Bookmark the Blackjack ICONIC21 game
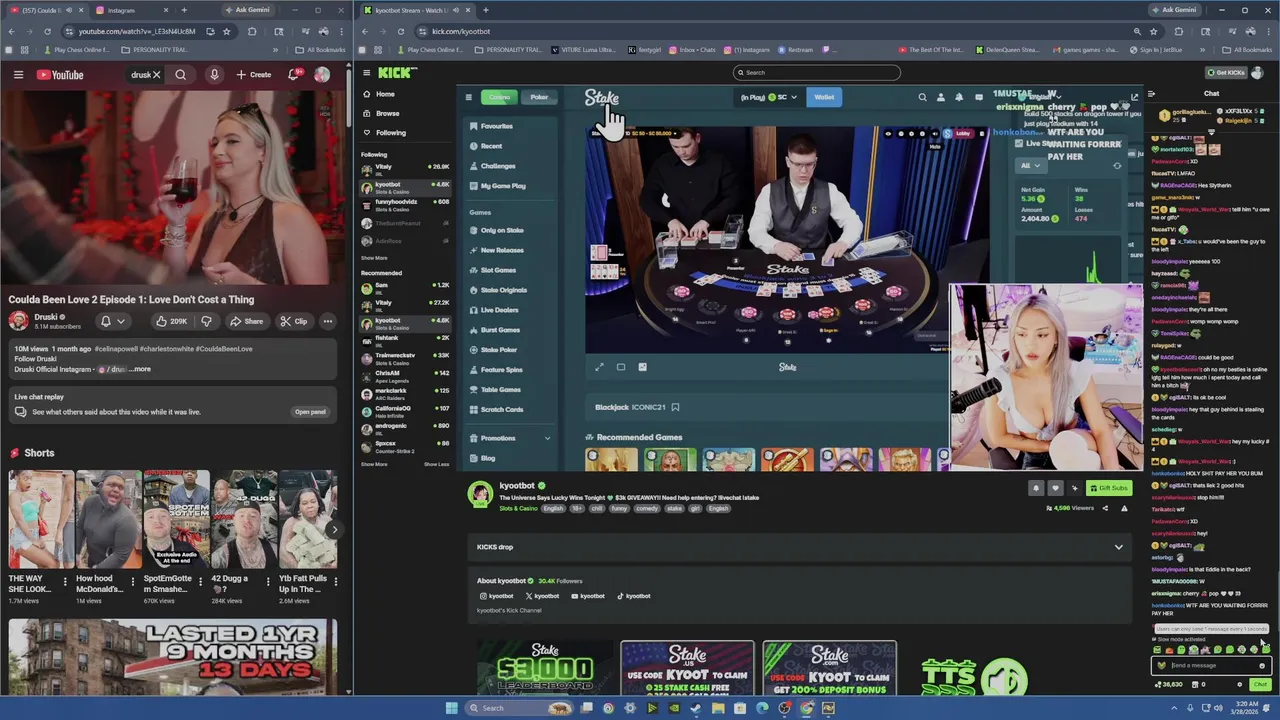 pyautogui.click(x=676, y=407)
